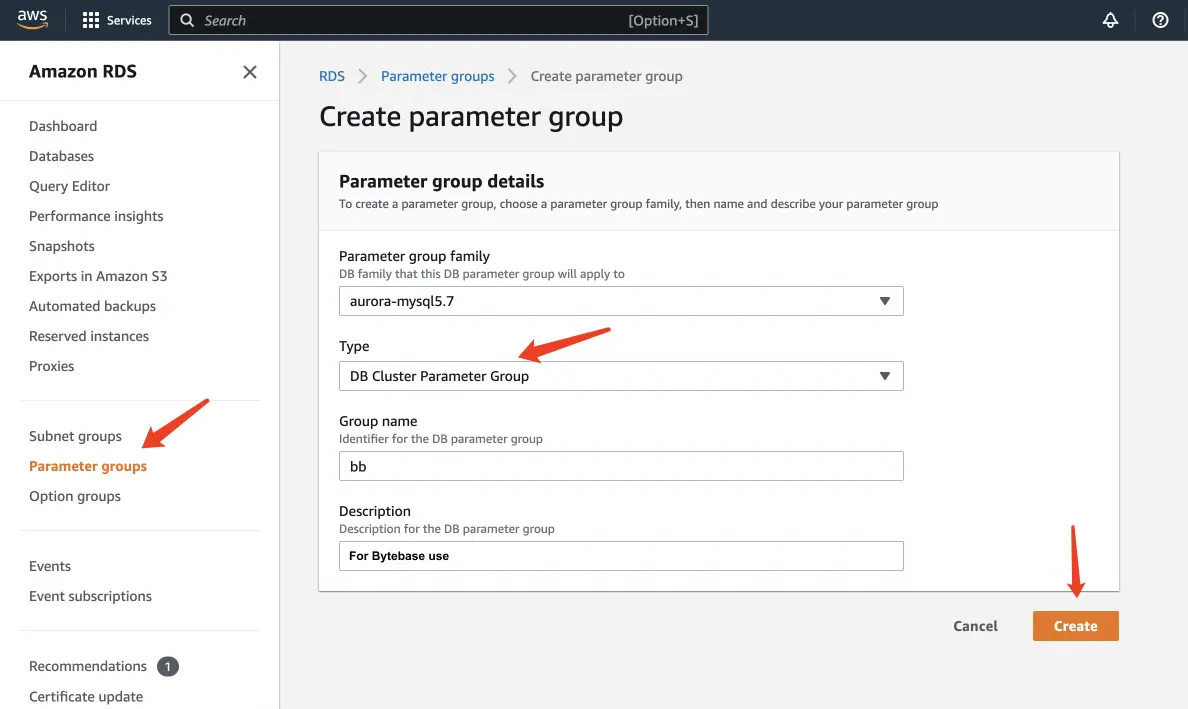Open Automated backups in sidebar
The height and width of the screenshot is (709, 1188).
92,306
